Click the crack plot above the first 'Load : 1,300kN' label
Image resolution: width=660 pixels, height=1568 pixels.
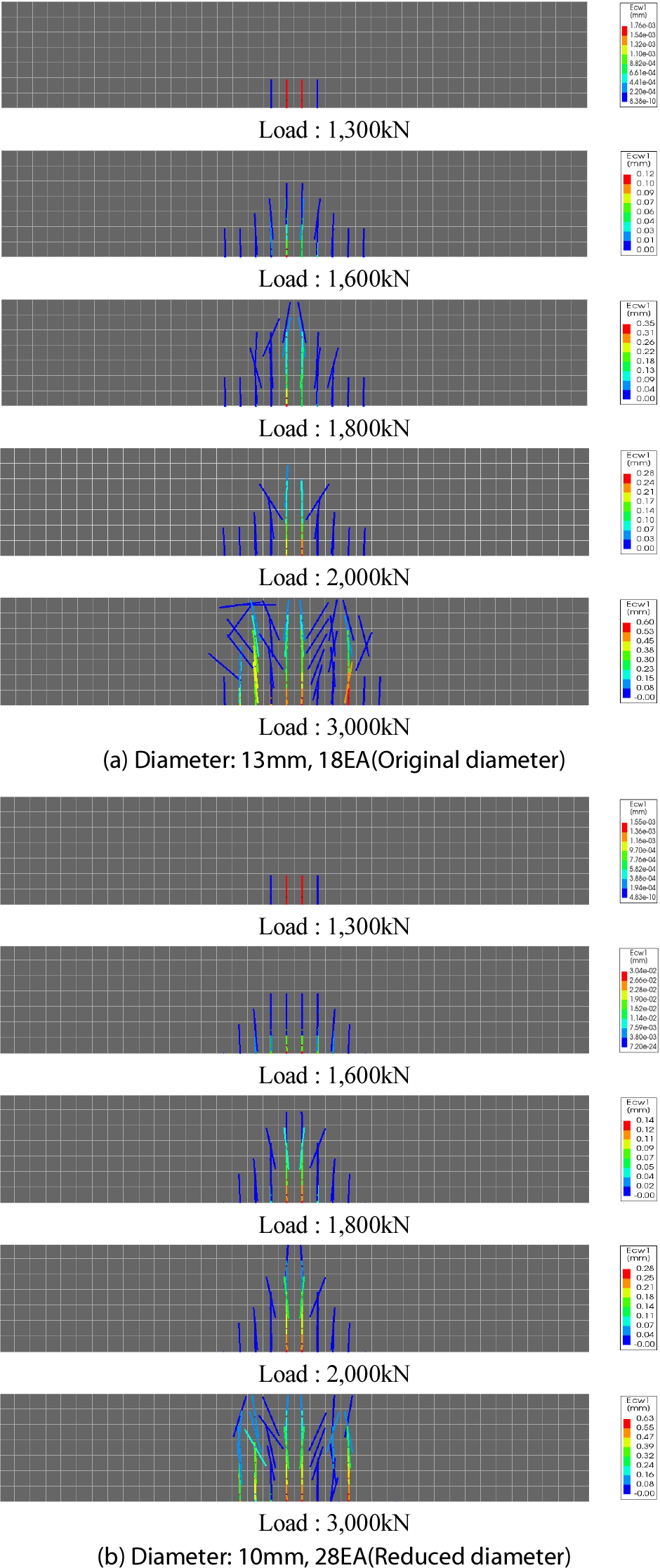pyautogui.click(x=293, y=55)
